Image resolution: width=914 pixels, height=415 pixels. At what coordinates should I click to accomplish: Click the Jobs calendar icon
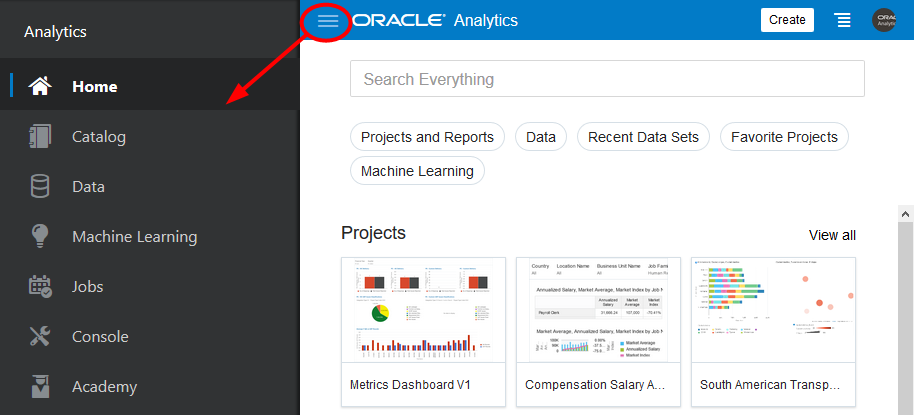tap(40, 287)
